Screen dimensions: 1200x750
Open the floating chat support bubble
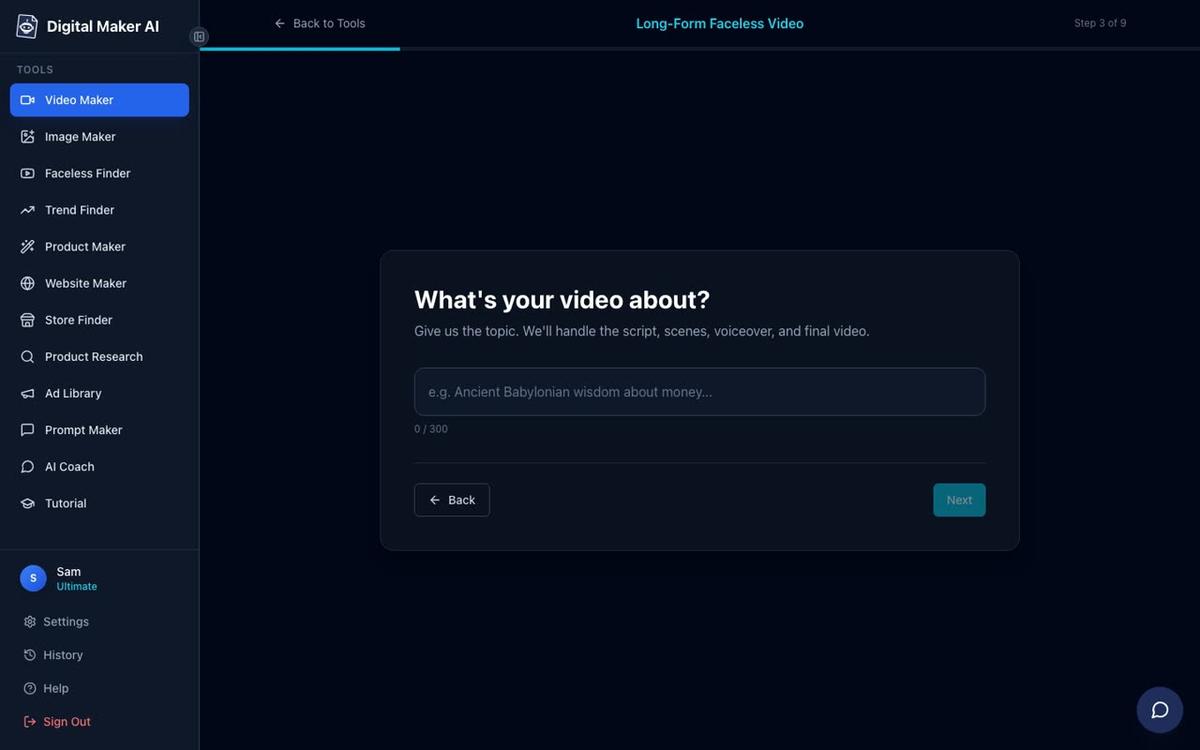coord(1160,710)
